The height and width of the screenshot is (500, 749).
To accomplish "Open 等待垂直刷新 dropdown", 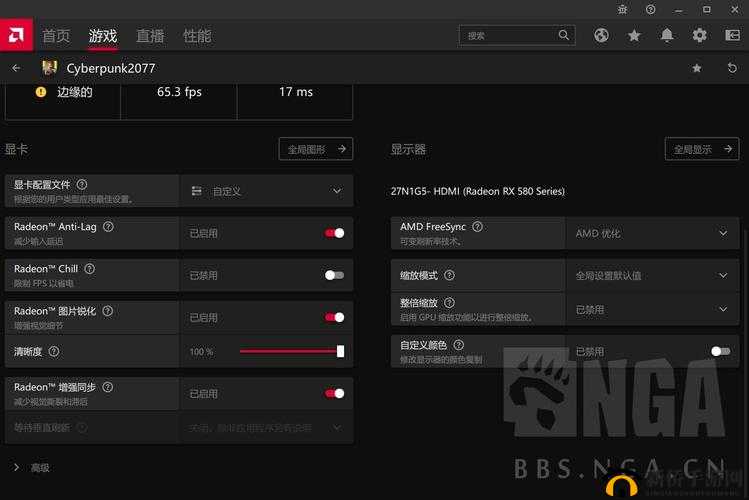I will point(266,427).
